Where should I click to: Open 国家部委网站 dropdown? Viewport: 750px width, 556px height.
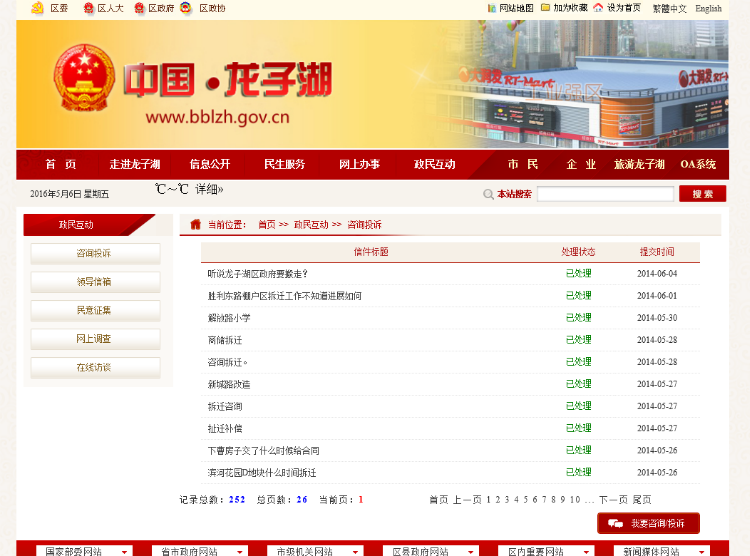tap(84, 551)
